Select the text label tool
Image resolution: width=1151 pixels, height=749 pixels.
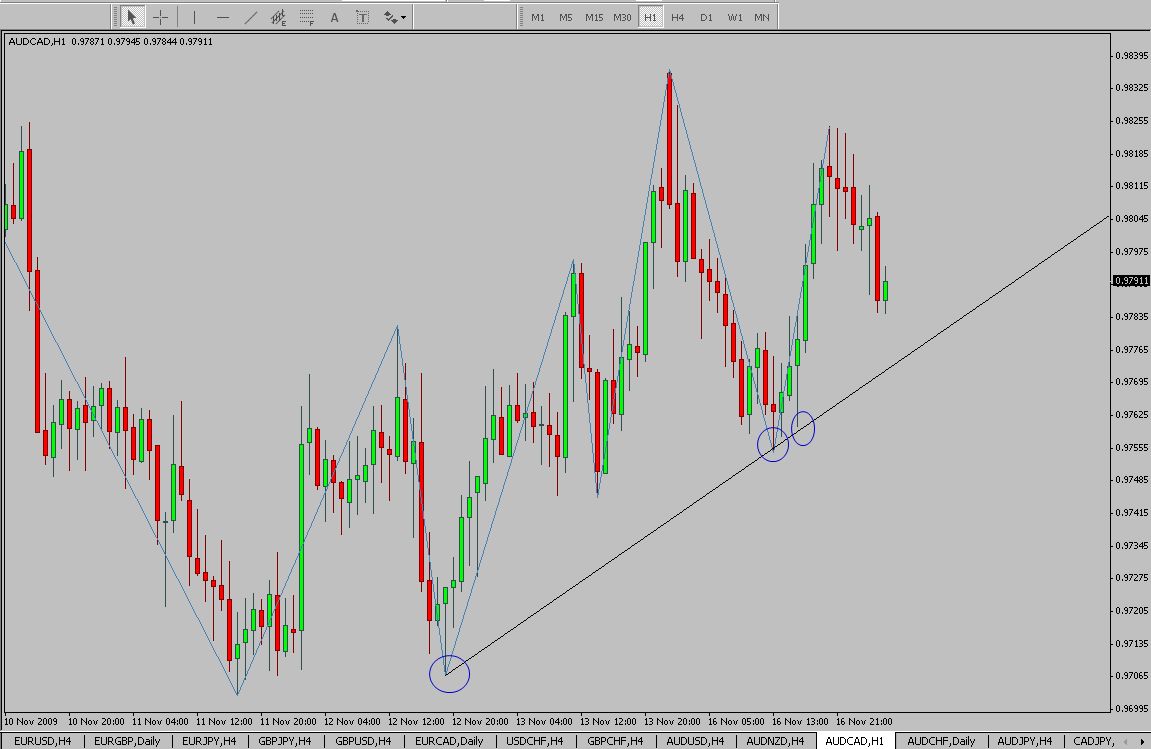tap(363, 17)
